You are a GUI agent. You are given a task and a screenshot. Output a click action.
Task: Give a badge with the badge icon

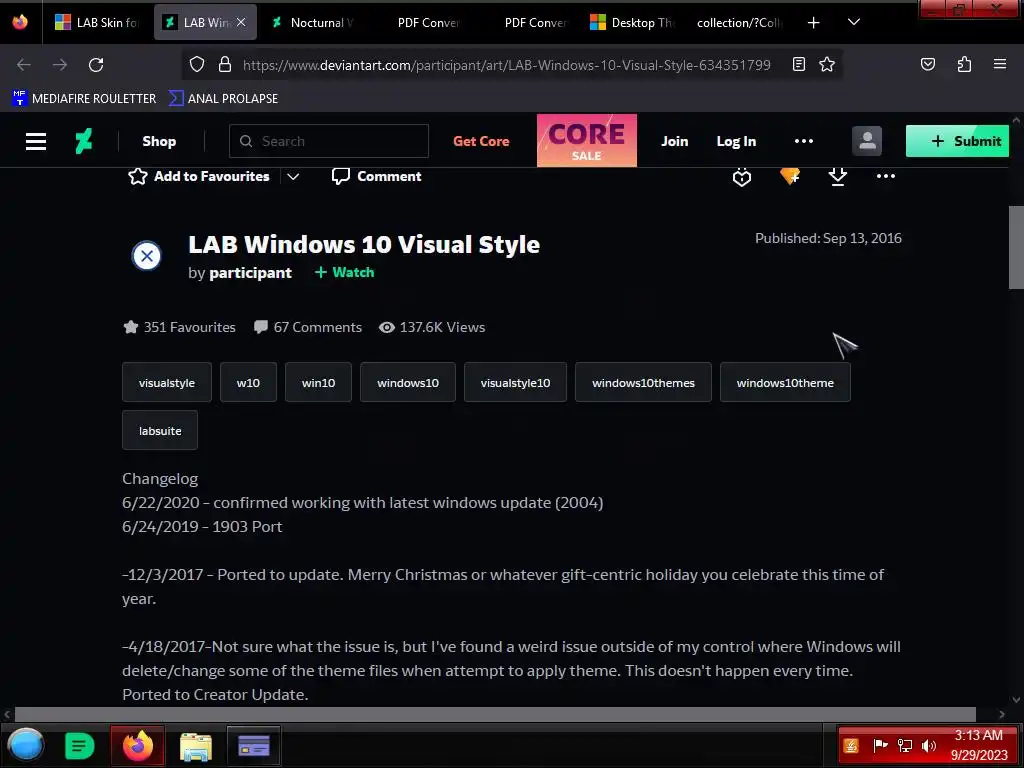coord(742,177)
